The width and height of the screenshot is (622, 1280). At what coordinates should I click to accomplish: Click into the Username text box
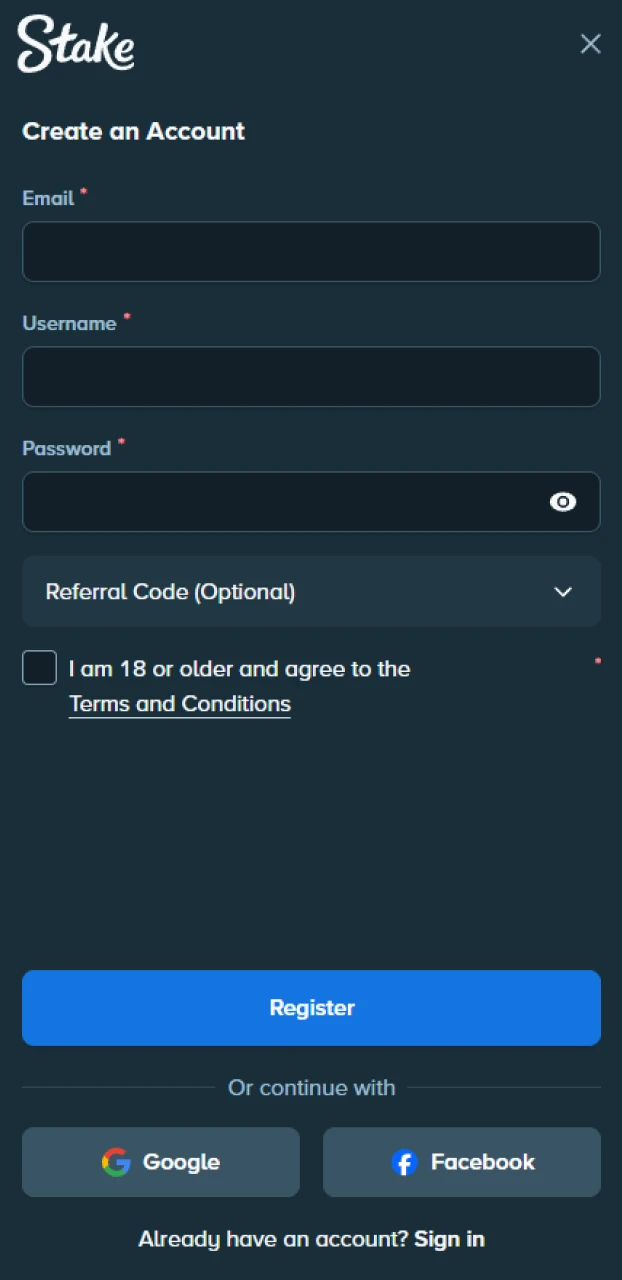point(311,377)
